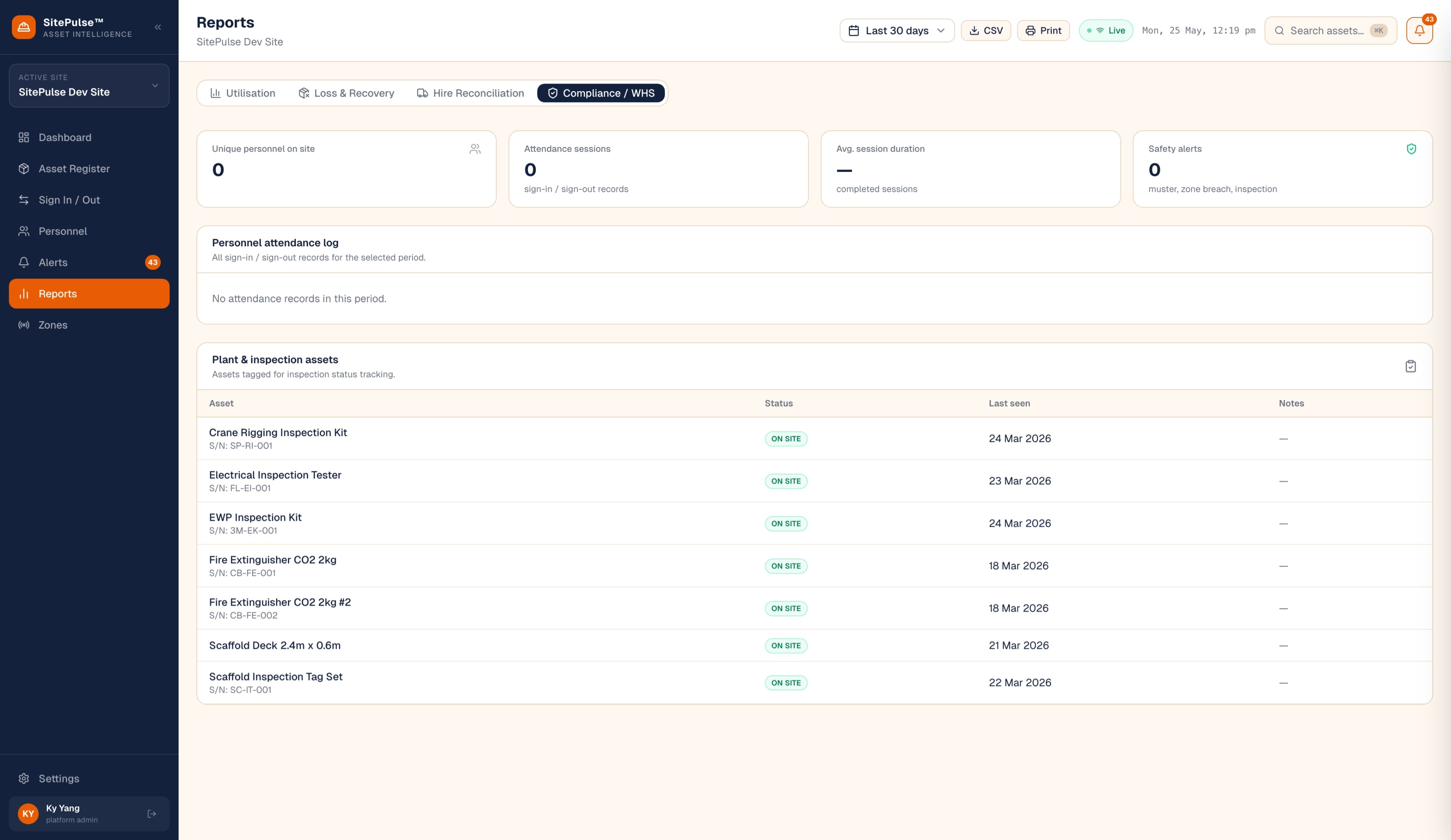Open Zones from the sidebar
This screenshot has height=840, width=1451.
click(89, 325)
